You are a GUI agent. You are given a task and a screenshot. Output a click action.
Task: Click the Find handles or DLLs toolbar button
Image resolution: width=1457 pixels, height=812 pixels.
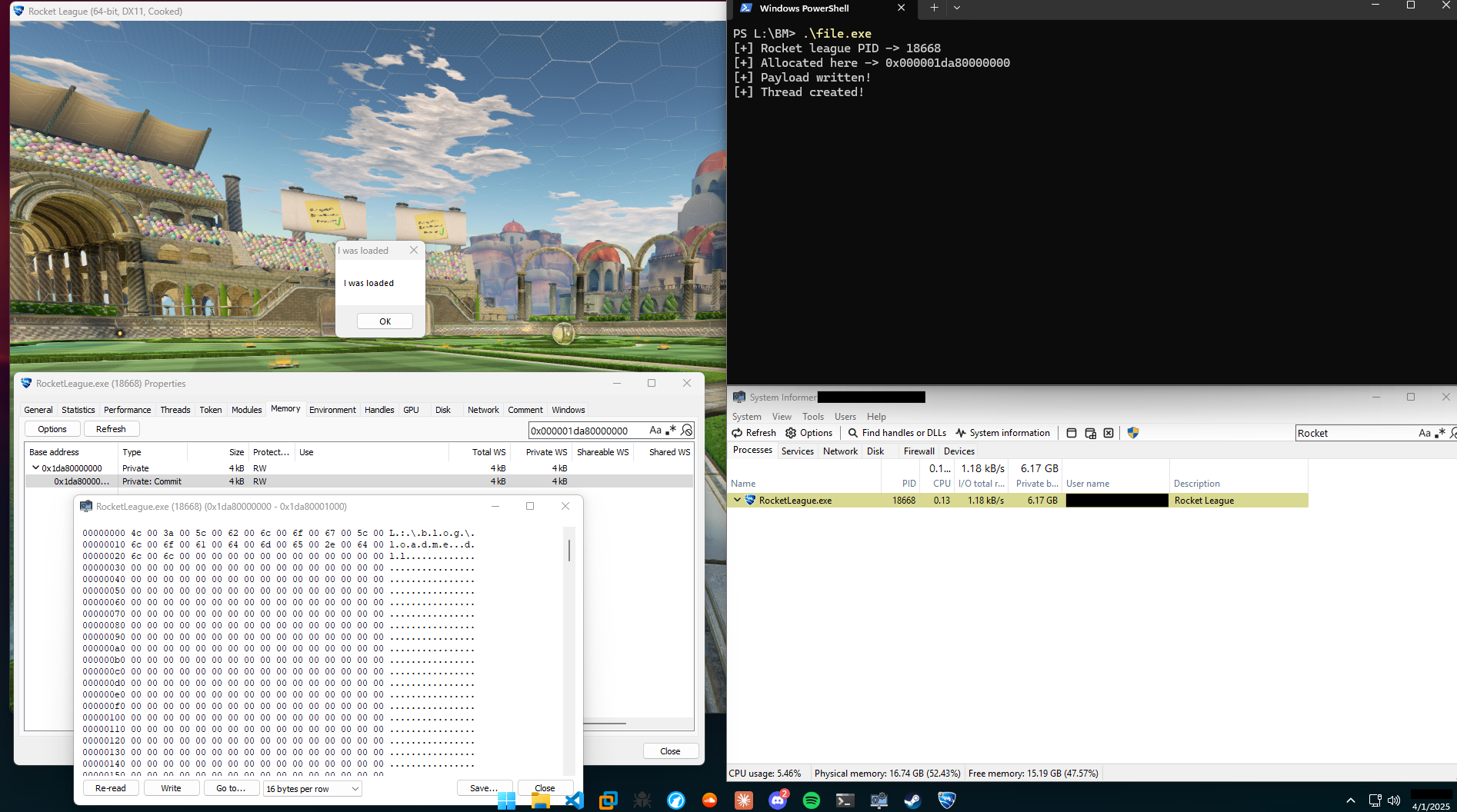[897, 433]
